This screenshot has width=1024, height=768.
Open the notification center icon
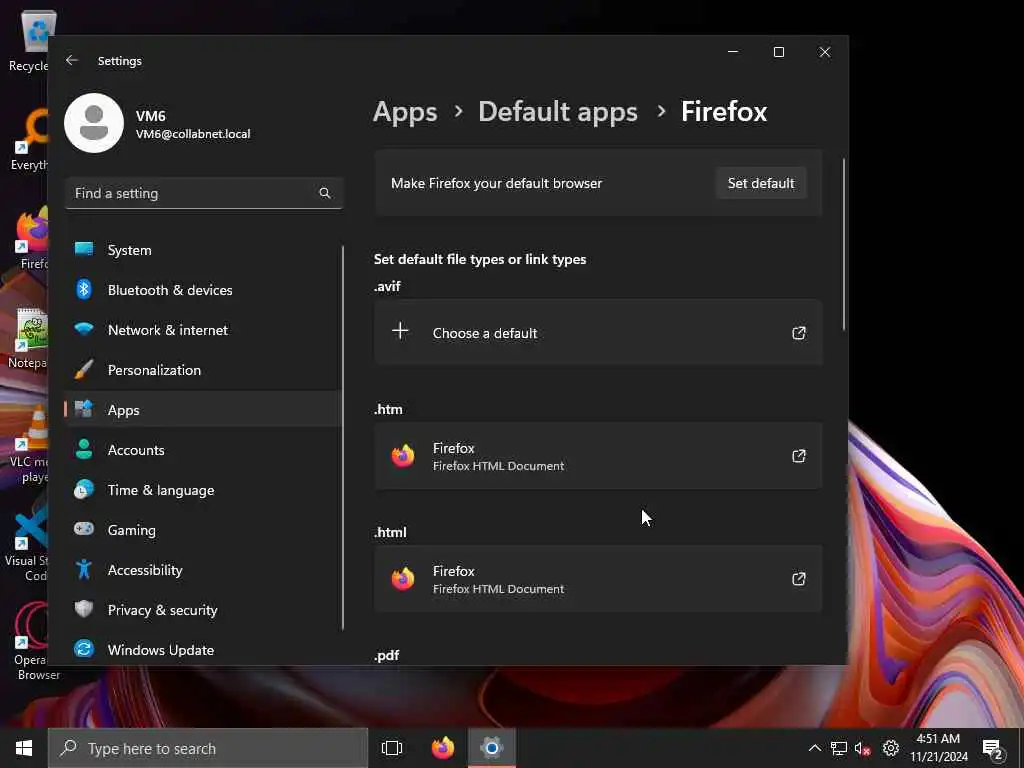[993, 749]
